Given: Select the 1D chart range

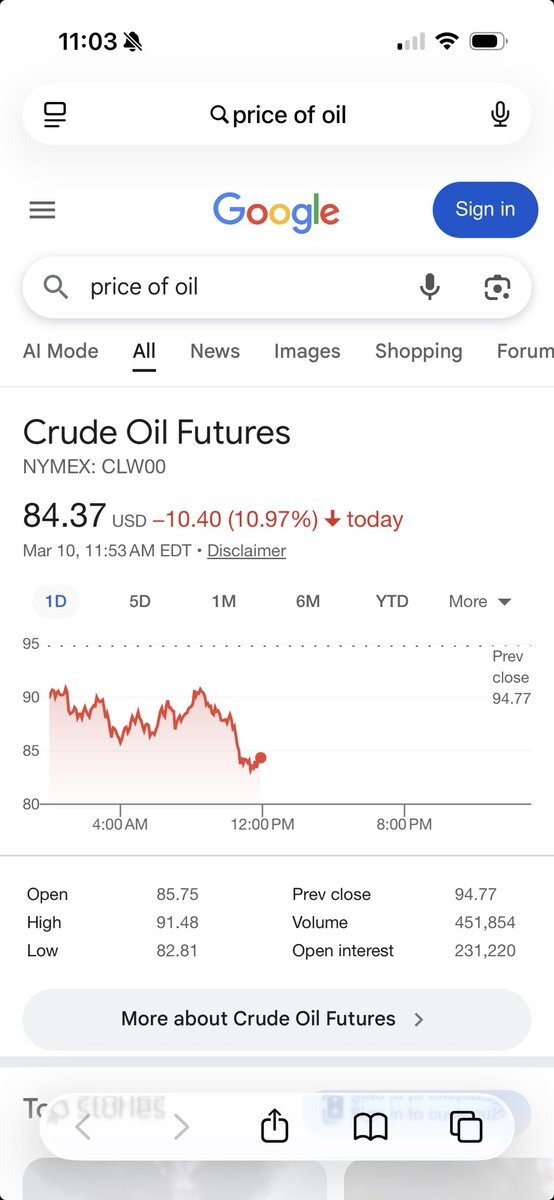Looking at the screenshot, I should 55,601.
